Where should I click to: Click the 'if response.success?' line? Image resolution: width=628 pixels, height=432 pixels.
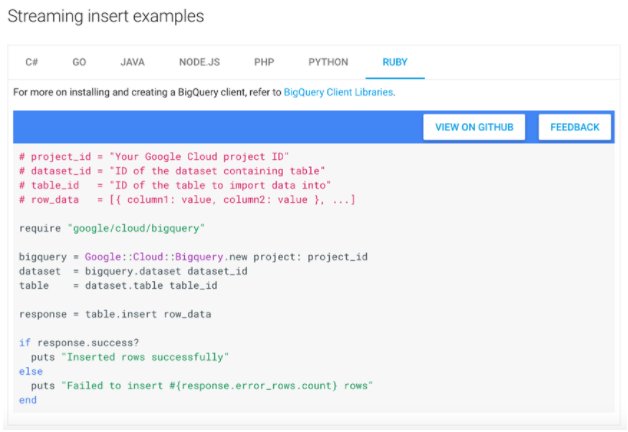(79, 343)
